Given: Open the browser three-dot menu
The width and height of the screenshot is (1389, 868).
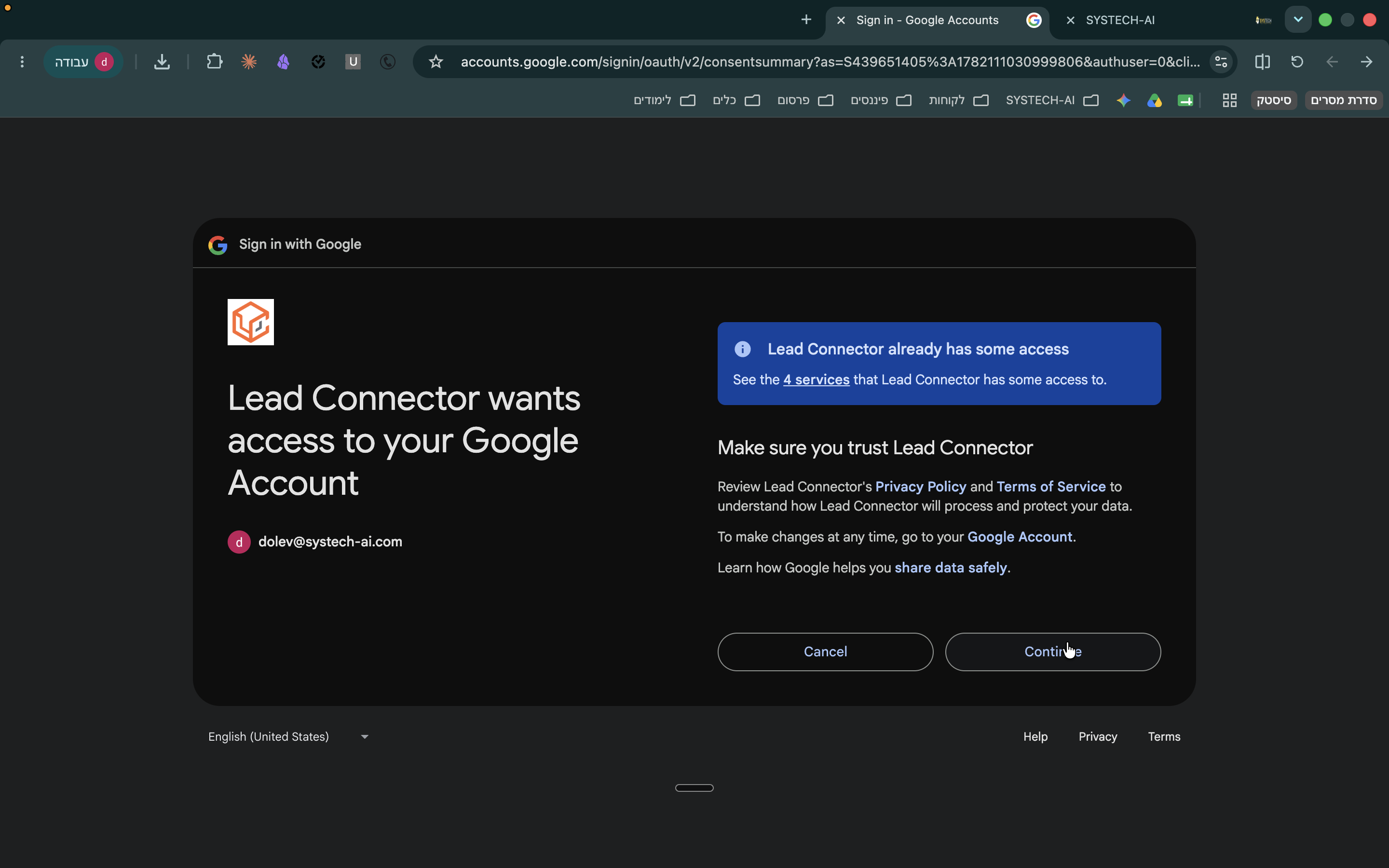Looking at the screenshot, I should pos(22,61).
